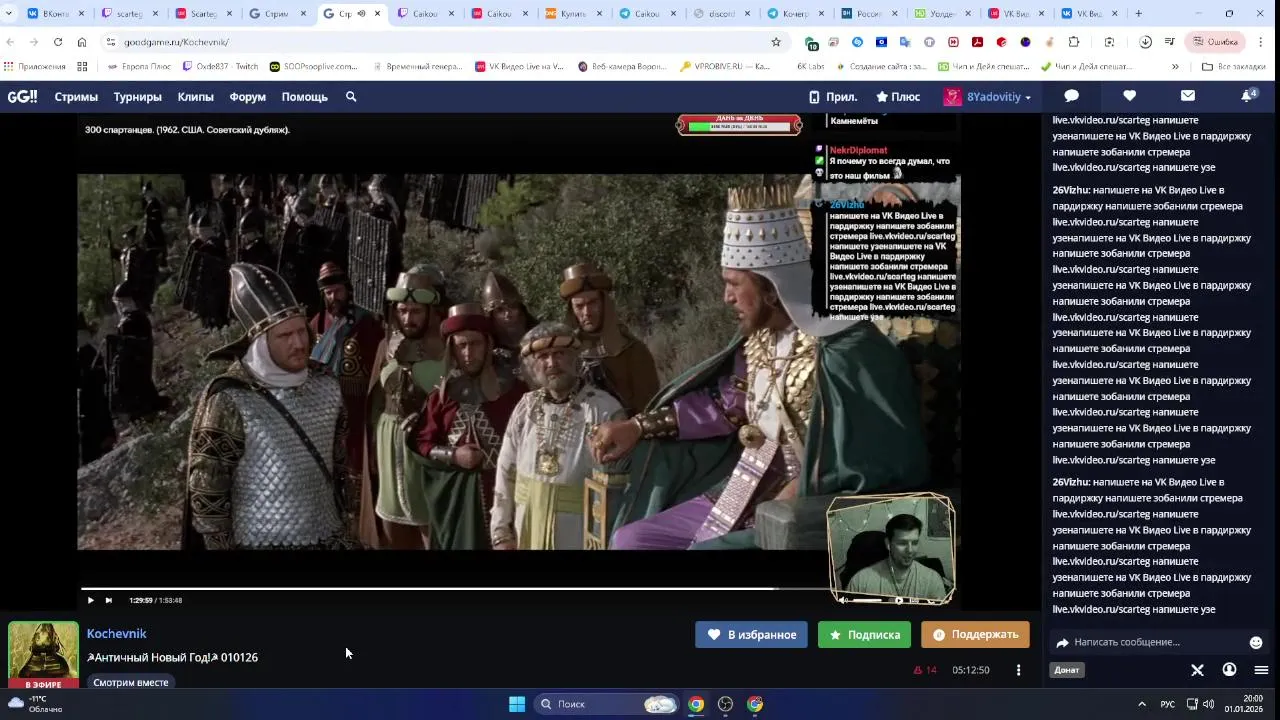Screen dimensions: 1280x720
Task: Open the Windows Start menu
Action: (x=517, y=704)
